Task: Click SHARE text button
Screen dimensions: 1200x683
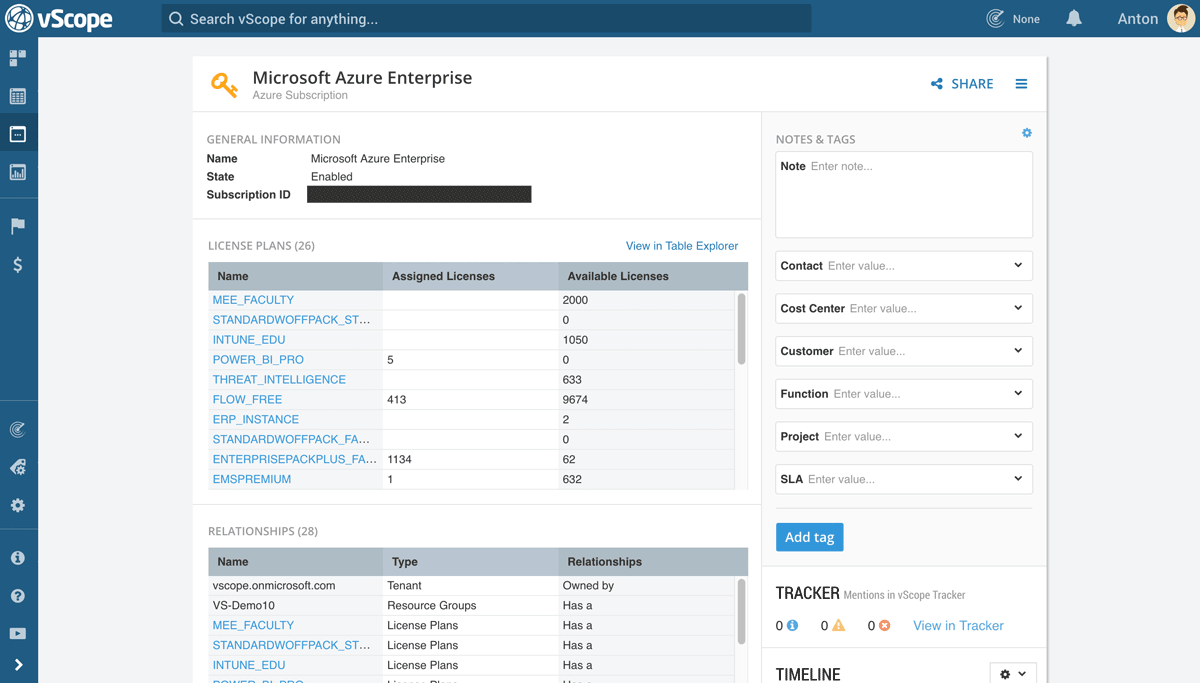Action: 972,84
